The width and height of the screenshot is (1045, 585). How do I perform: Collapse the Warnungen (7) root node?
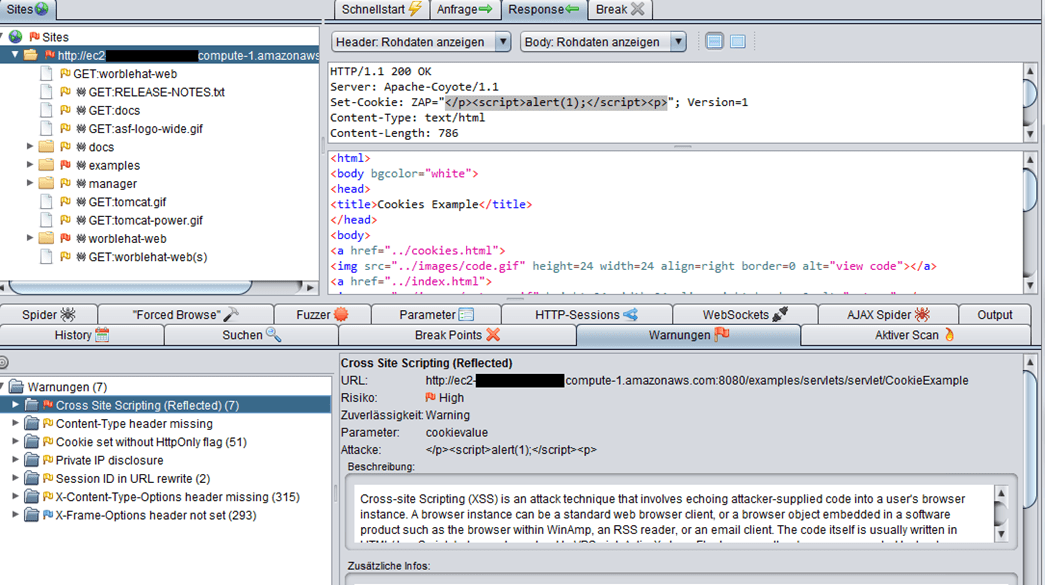click(x=4, y=387)
